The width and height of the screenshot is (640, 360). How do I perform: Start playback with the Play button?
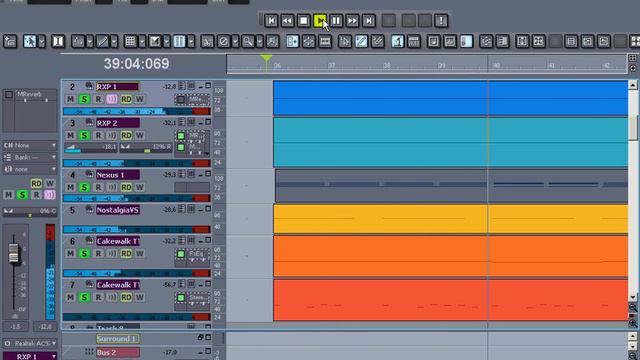pyautogui.click(x=320, y=21)
